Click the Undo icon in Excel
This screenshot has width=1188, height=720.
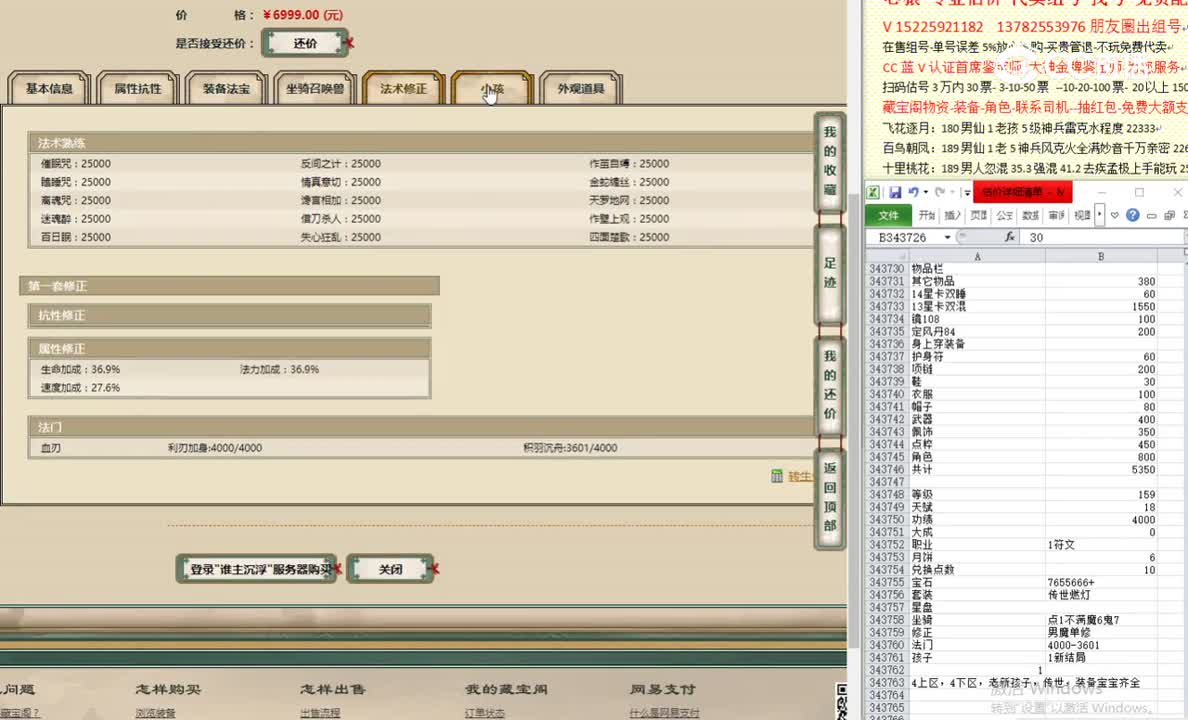(913, 192)
